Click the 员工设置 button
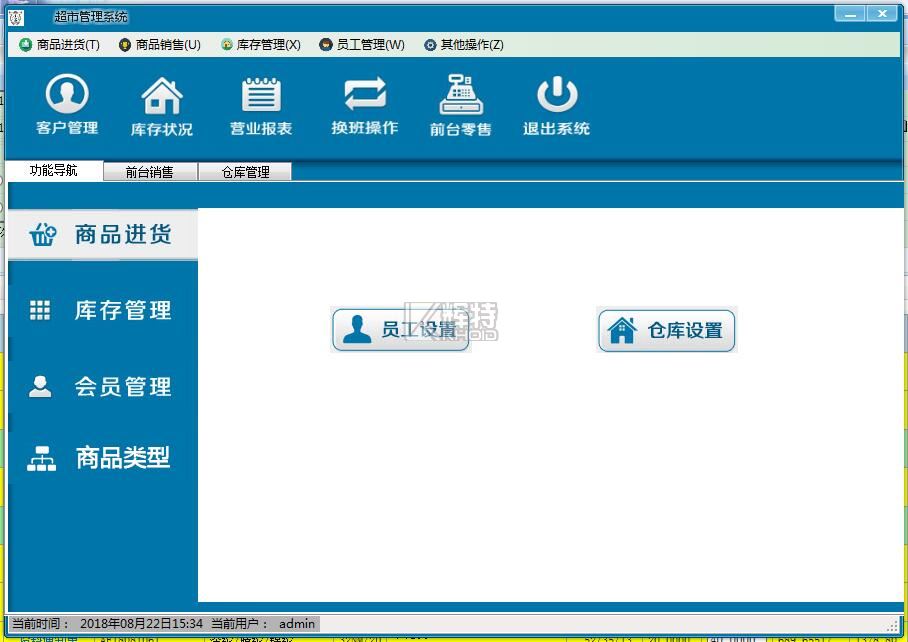This screenshot has width=908, height=642. pos(401,330)
